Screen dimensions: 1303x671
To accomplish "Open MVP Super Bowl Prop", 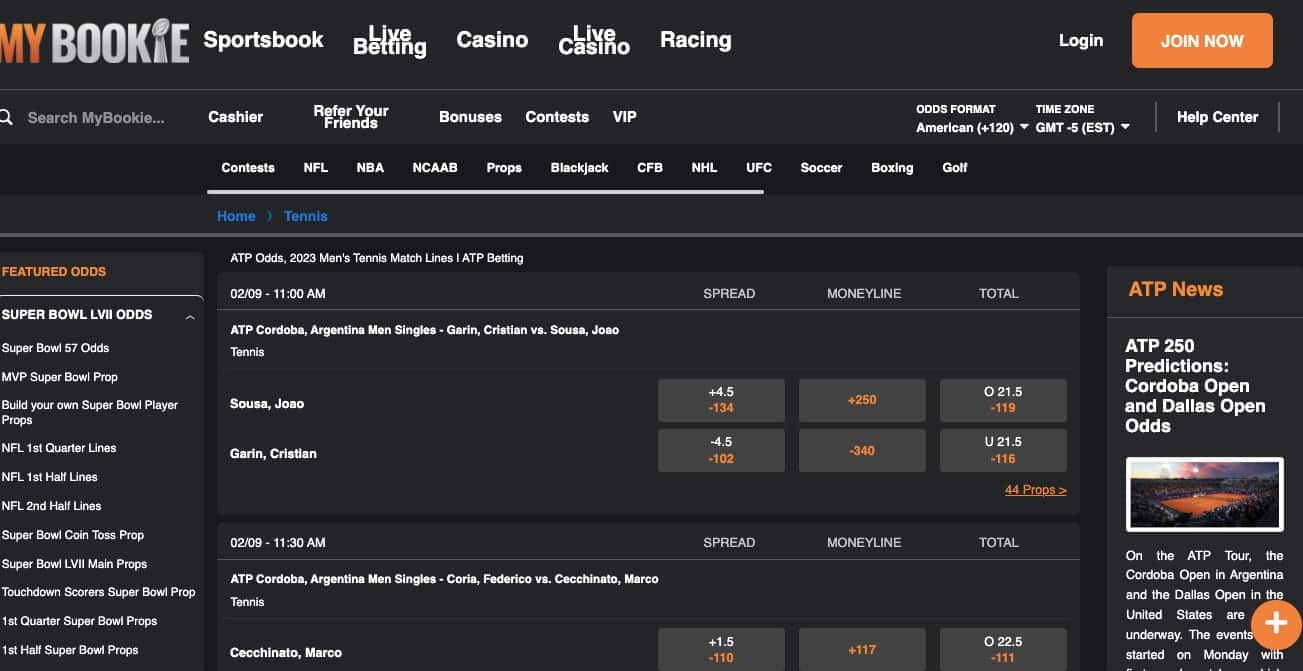I will (60, 377).
